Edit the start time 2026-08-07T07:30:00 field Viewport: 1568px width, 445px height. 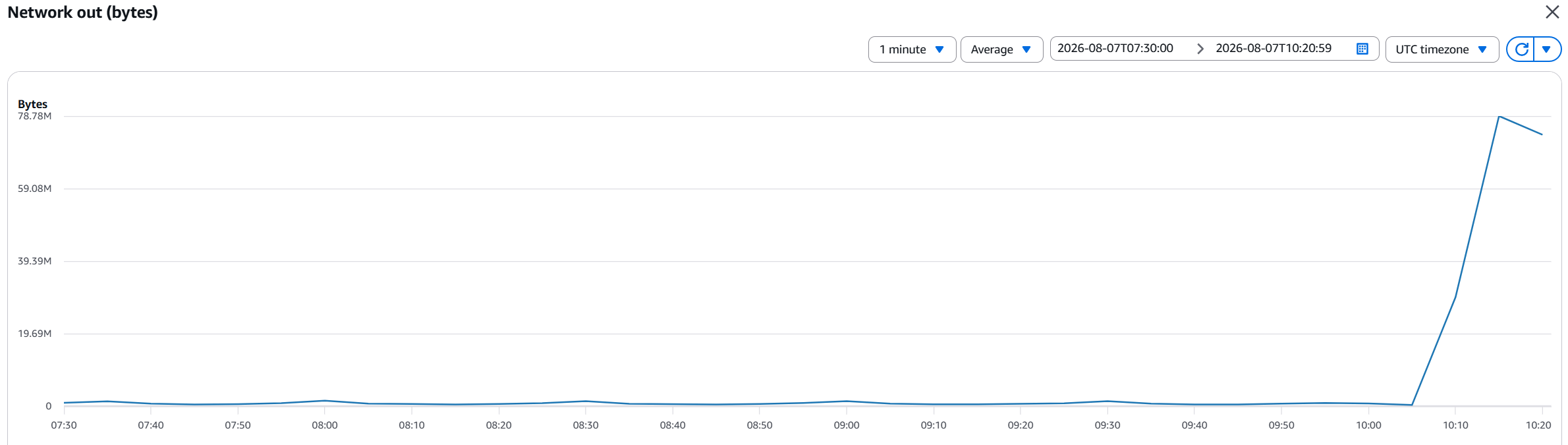click(x=1115, y=48)
